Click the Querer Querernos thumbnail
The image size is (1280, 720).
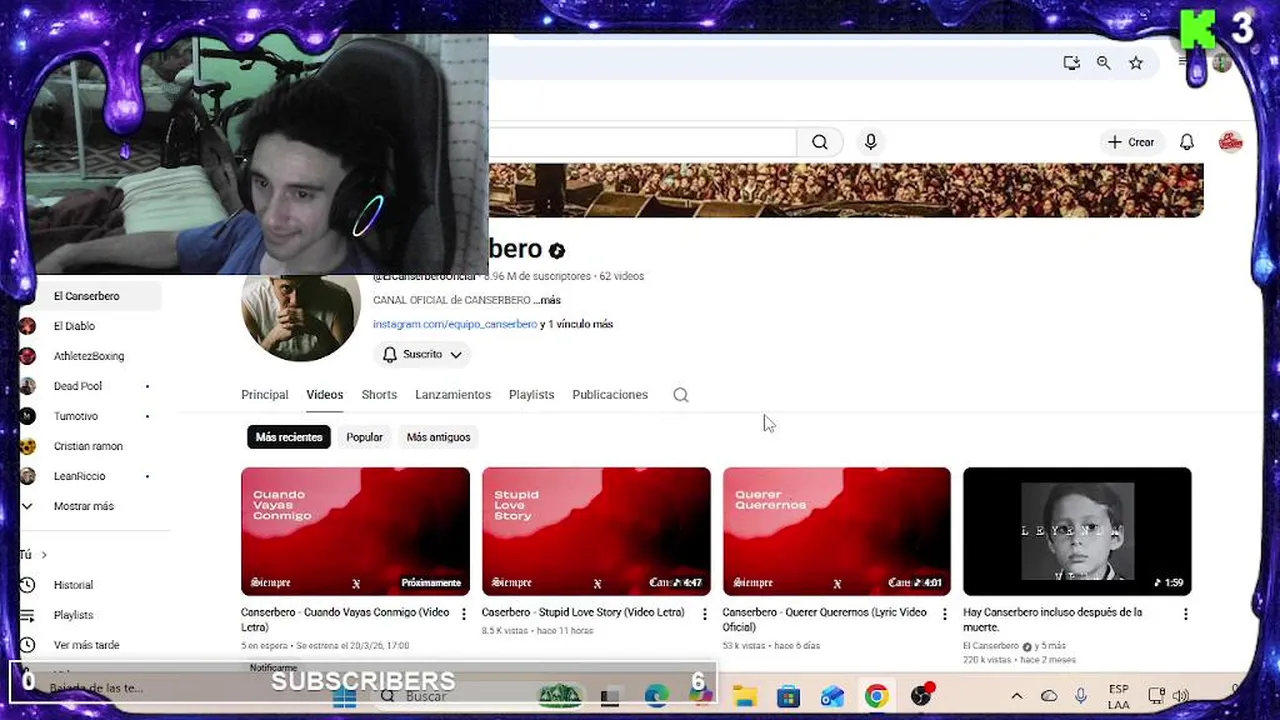[836, 531]
